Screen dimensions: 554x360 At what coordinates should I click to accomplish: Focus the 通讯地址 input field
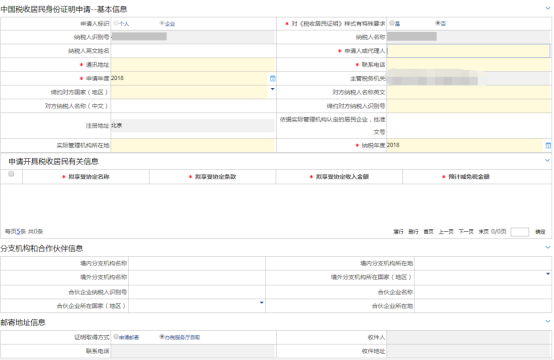pyautogui.click(x=193, y=65)
